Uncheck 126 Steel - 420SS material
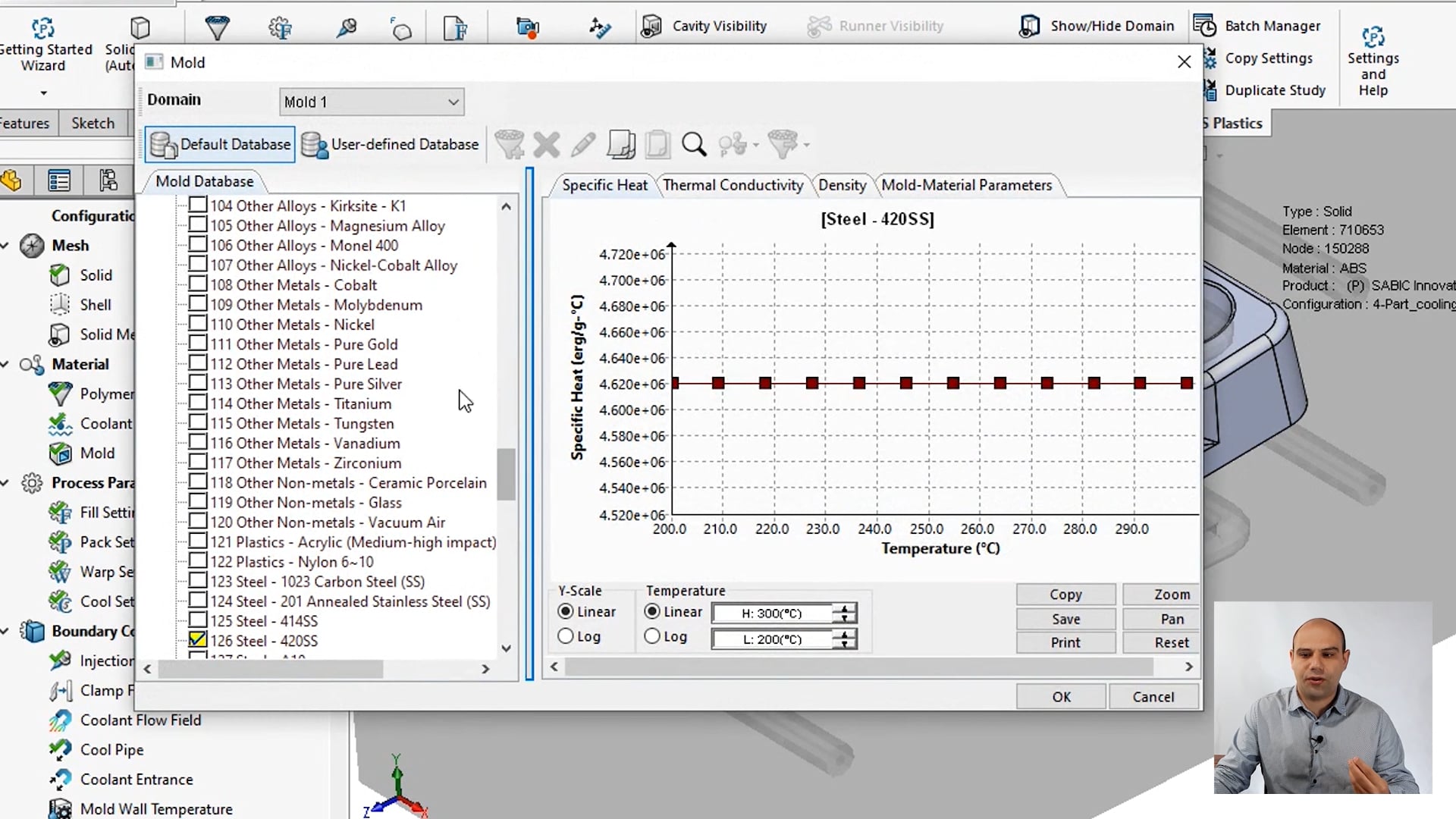 pyautogui.click(x=197, y=640)
